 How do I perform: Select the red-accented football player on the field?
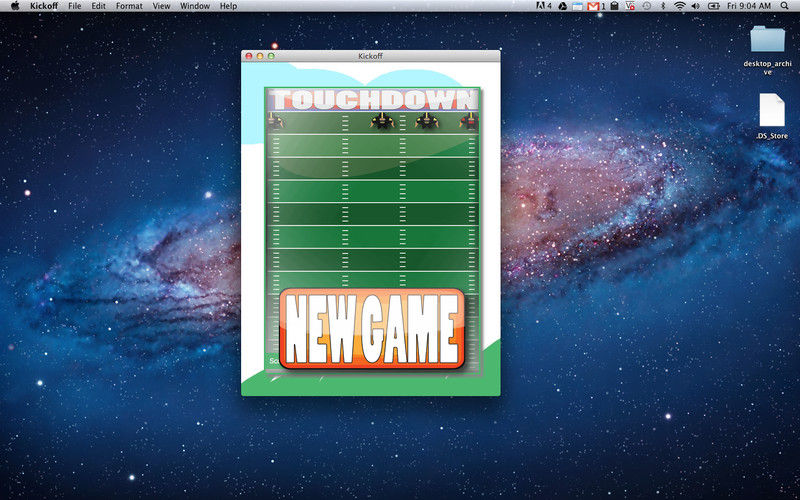469,121
